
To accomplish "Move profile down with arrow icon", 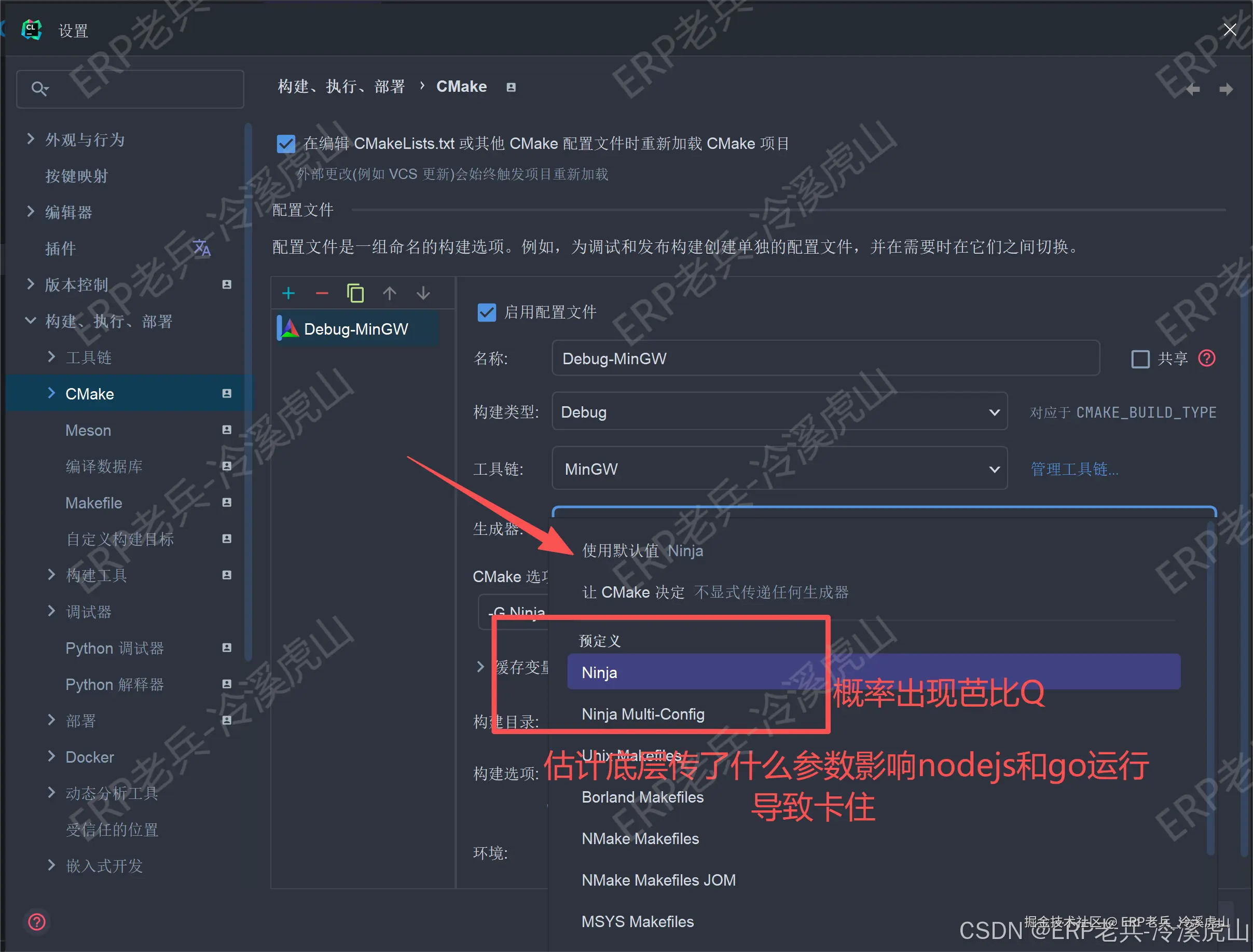I will [x=423, y=293].
